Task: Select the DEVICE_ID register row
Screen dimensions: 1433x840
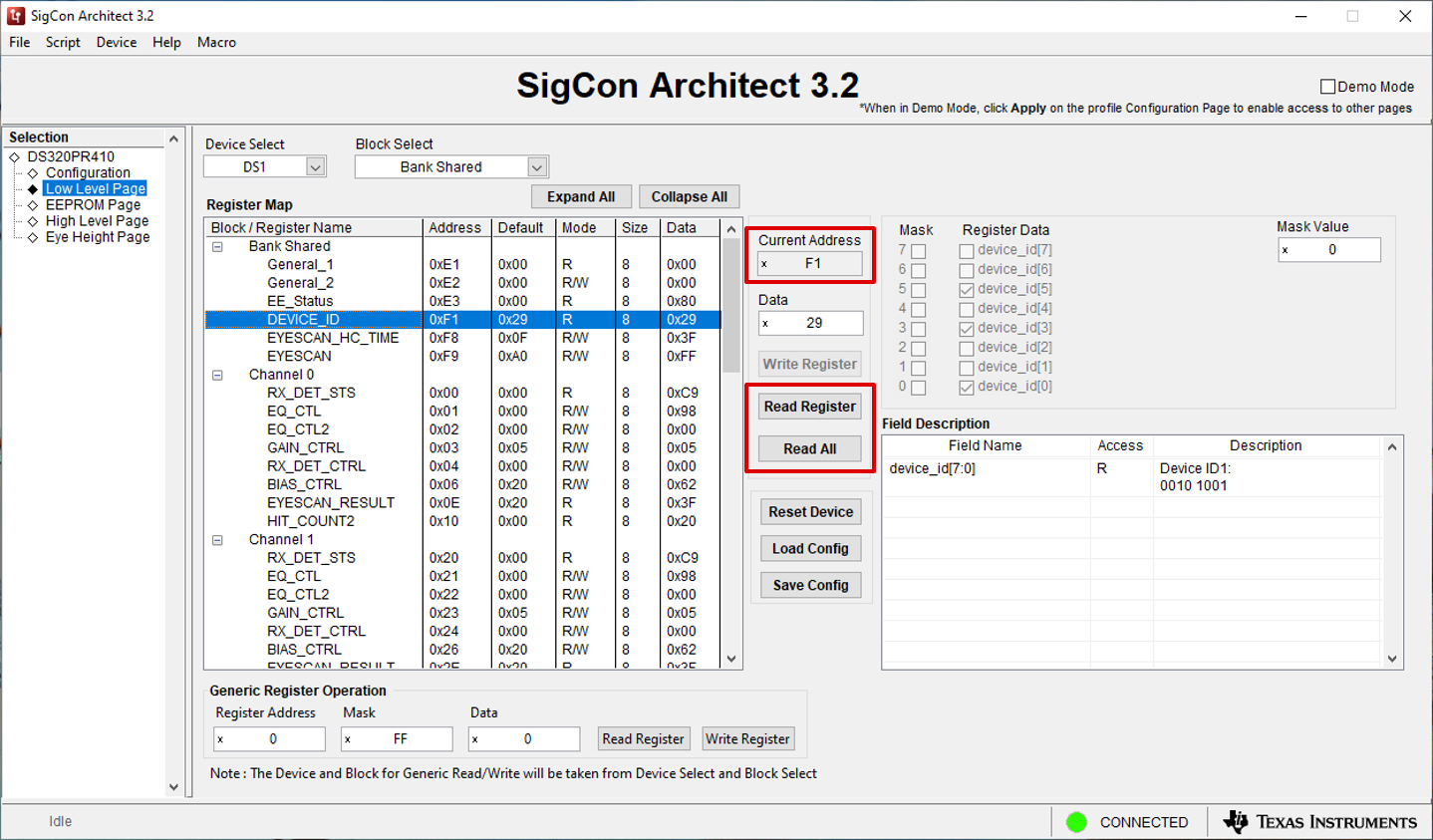Action: pyautogui.click(x=462, y=320)
